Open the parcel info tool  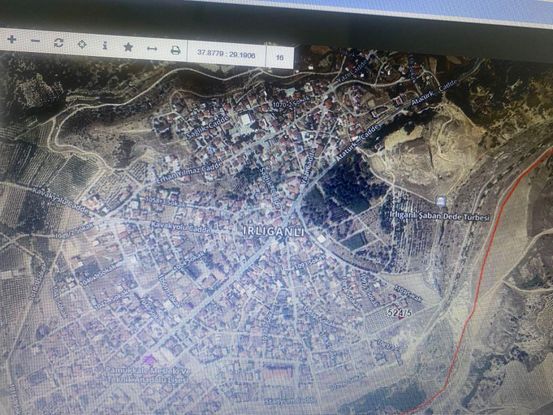pyautogui.click(x=105, y=45)
